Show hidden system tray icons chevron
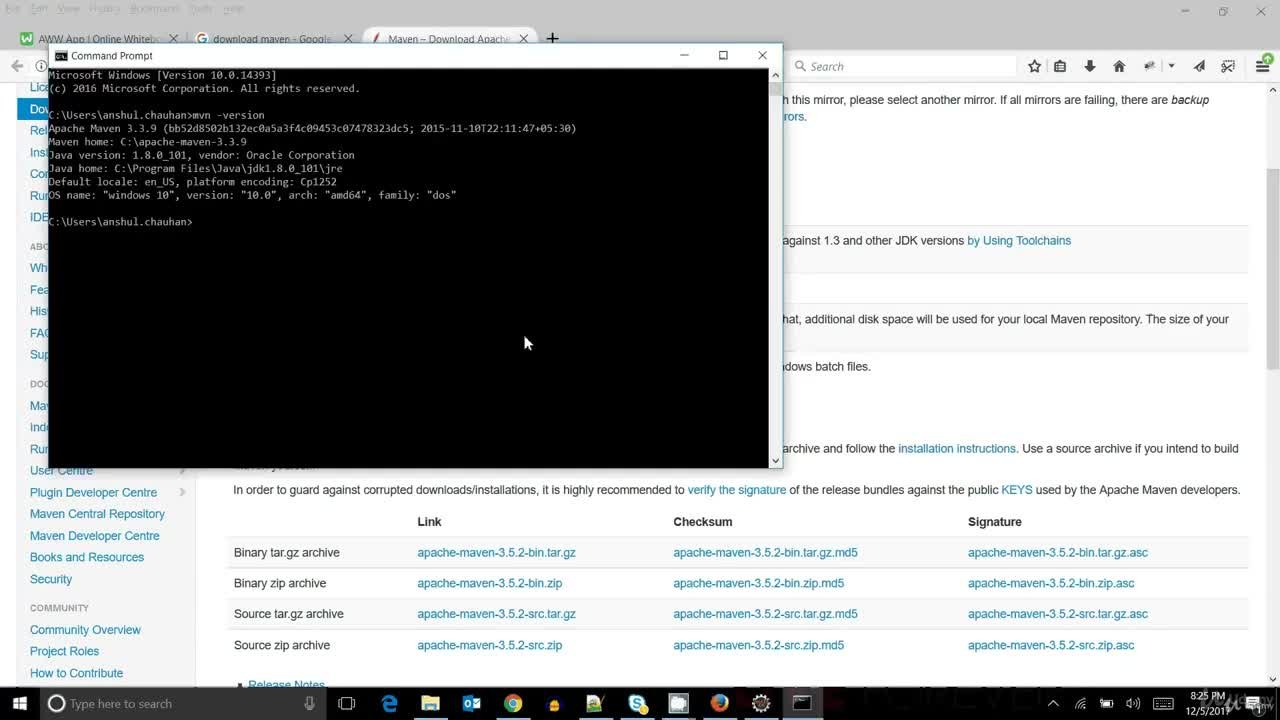Screen dimensions: 1280x720 click(1053, 703)
